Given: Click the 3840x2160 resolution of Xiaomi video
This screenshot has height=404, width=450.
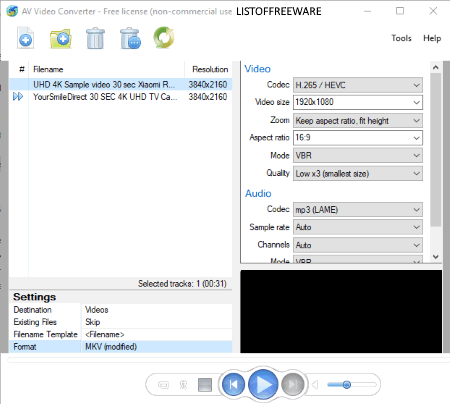Looking at the screenshot, I should [208, 84].
